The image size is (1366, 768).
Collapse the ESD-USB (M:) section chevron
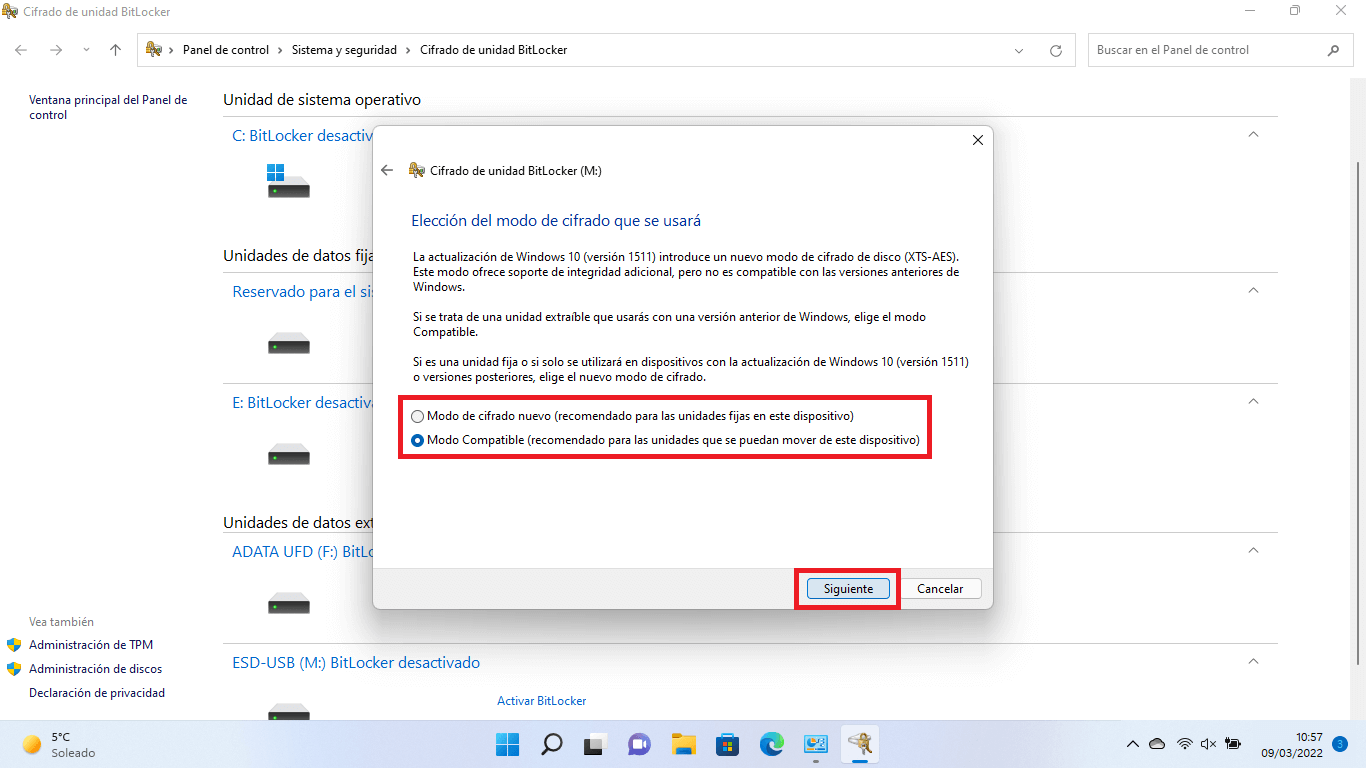(x=1253, y=661)
